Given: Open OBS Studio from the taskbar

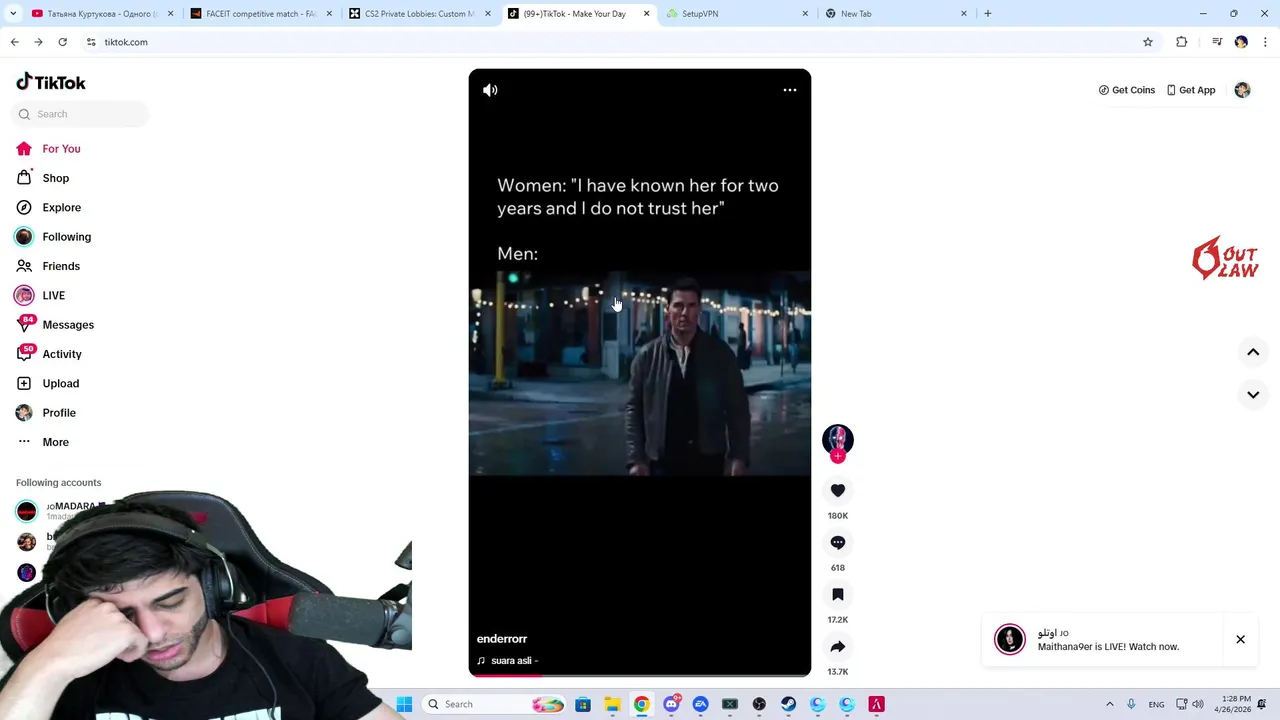Looking at the screenshot, I should coord(759,704).
